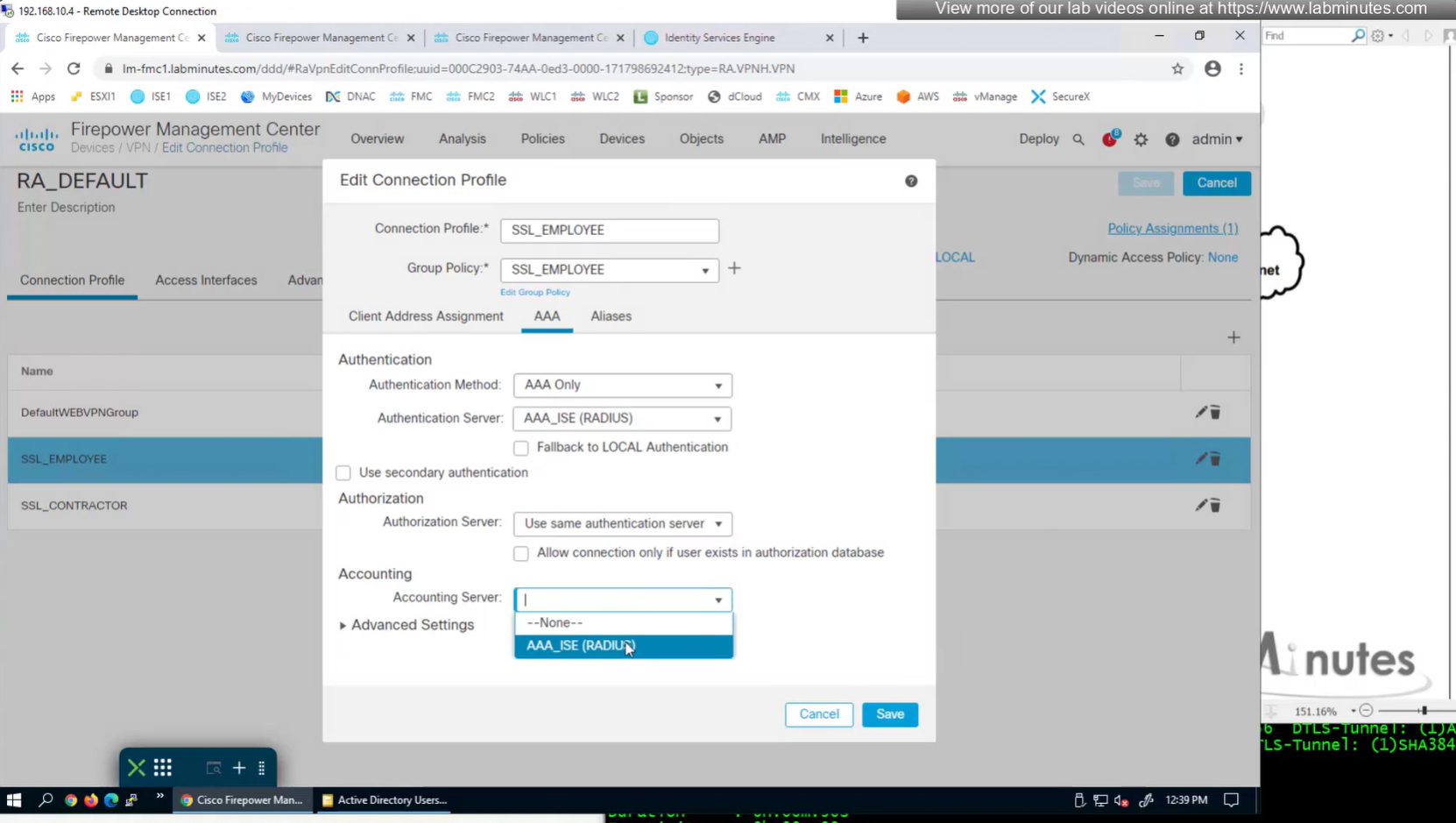This screenshot has width=1456, height=823.
Task: Click the Connection Profile name input field
Action: pos(609,231)
